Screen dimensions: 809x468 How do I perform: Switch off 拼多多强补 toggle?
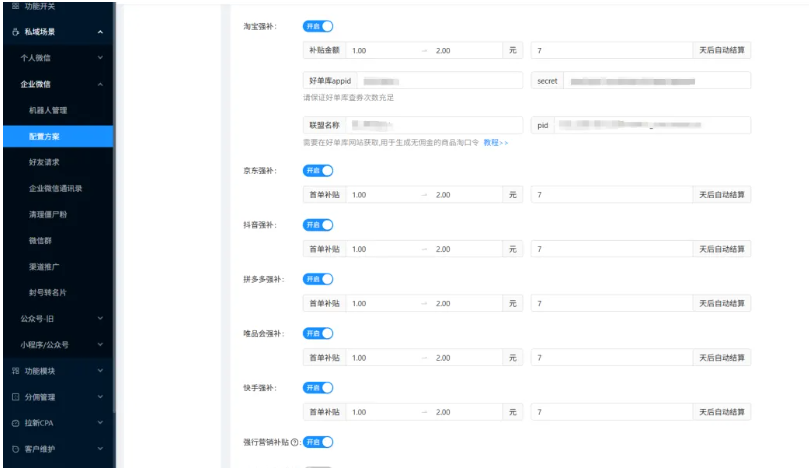tap(317, 278)
